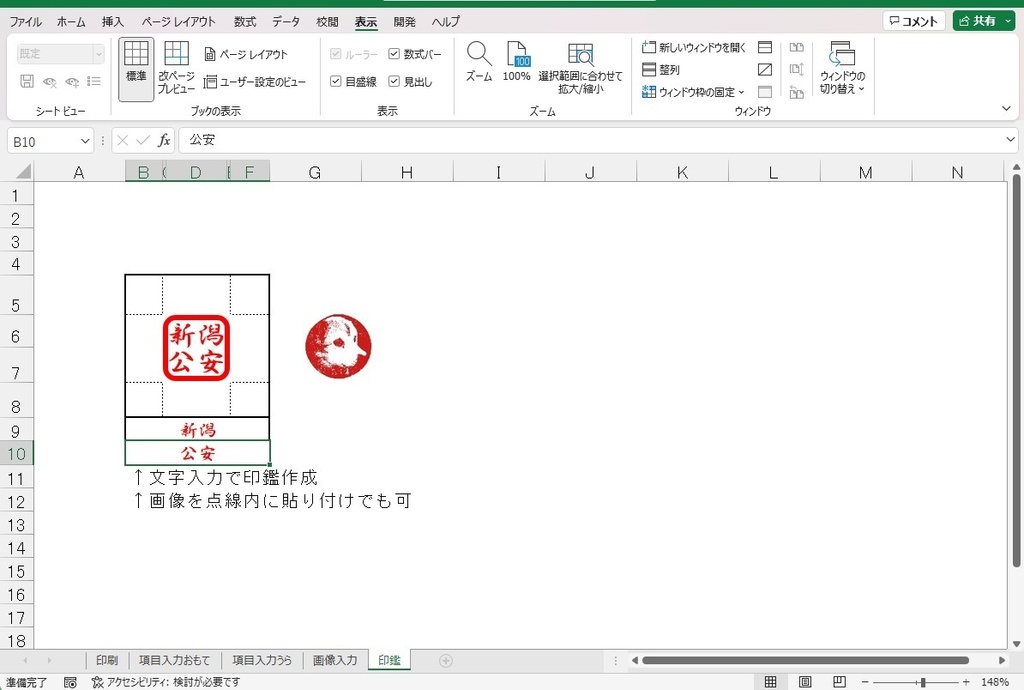
Task: Open the ページレイアウト ribbon tab
Action: [x=178, y=22]
